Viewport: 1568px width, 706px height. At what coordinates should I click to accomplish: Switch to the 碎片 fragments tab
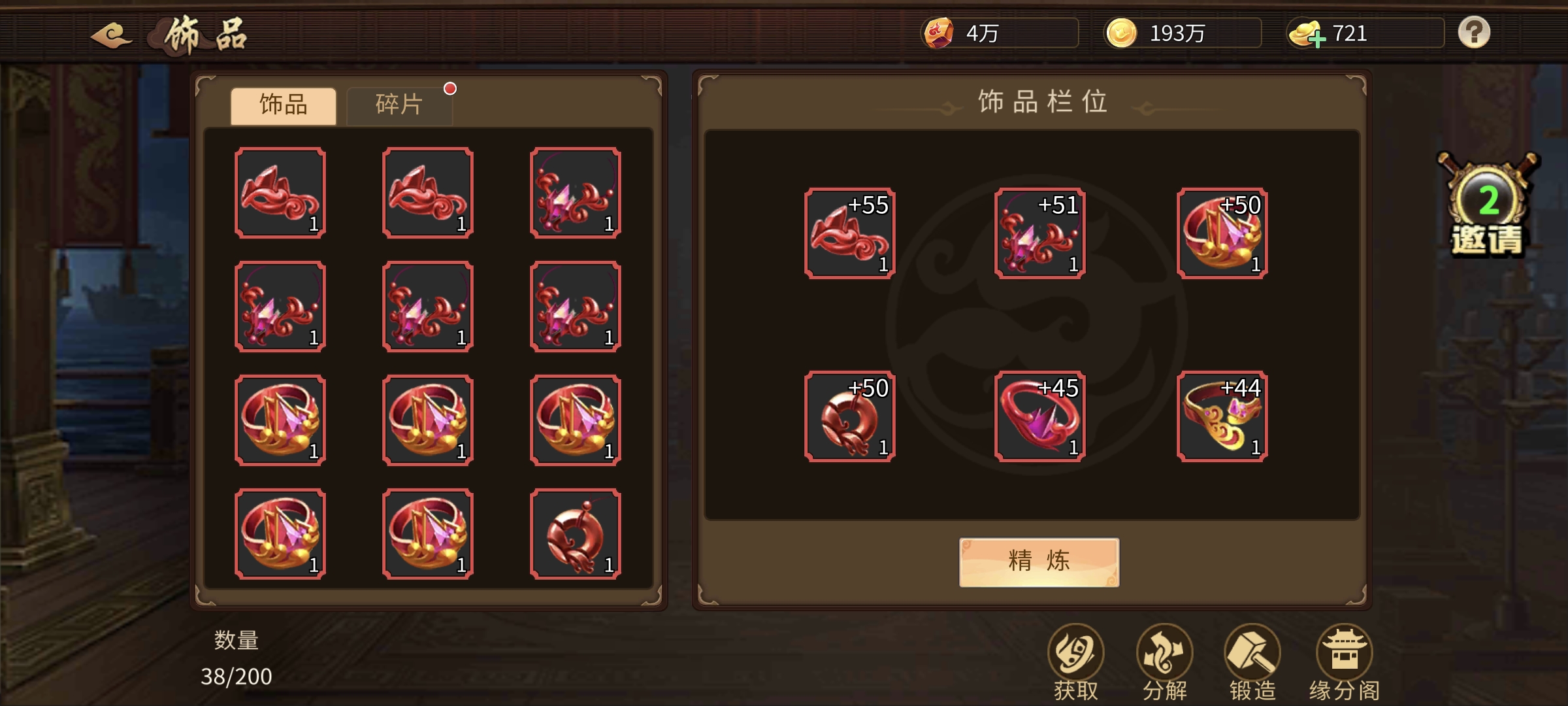(x=399, y=105)
